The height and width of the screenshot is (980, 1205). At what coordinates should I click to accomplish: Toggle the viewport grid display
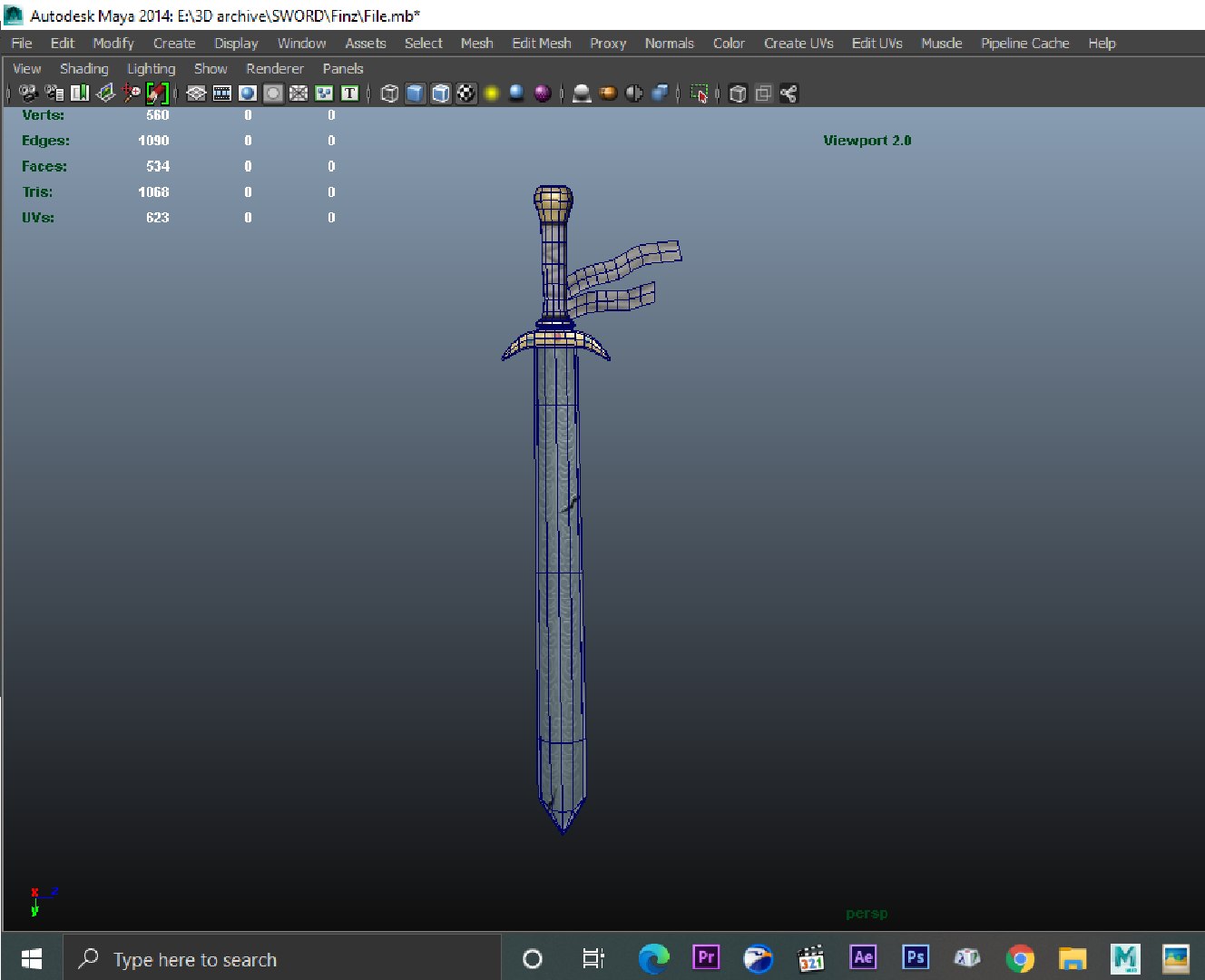pyautogui.click(x=196, y=93)
